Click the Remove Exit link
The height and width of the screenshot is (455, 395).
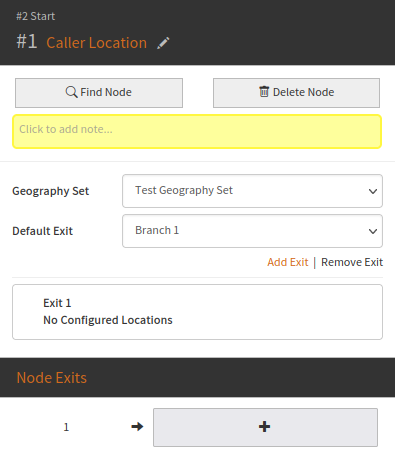352,262
